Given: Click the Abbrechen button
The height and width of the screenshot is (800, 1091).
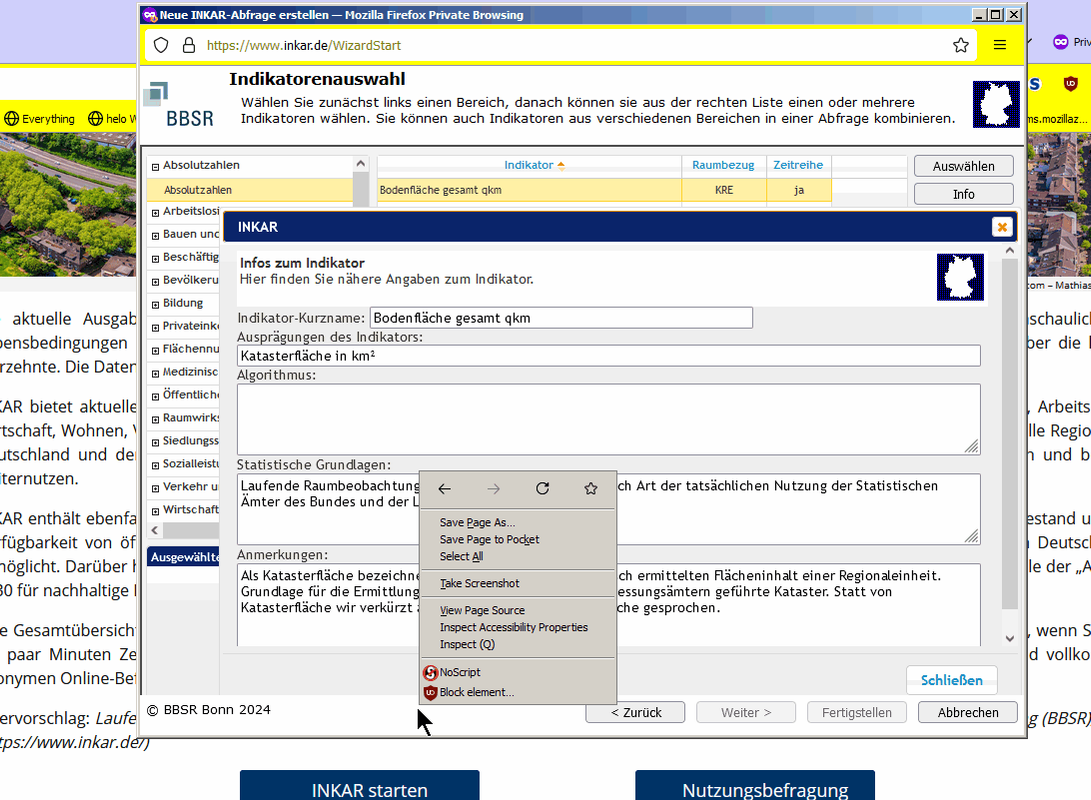Looking at the screenshot, I should (967, 712).
